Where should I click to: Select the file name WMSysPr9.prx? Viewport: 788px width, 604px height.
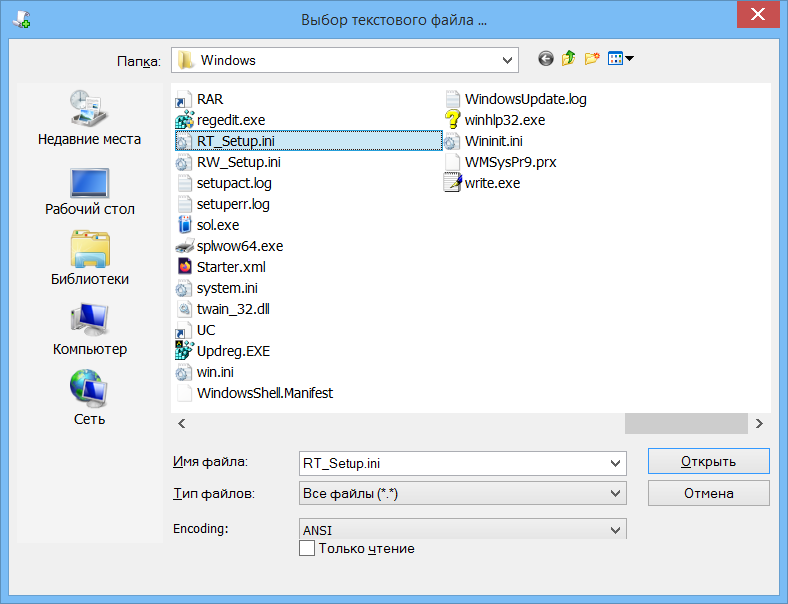[x=511, y=162]
